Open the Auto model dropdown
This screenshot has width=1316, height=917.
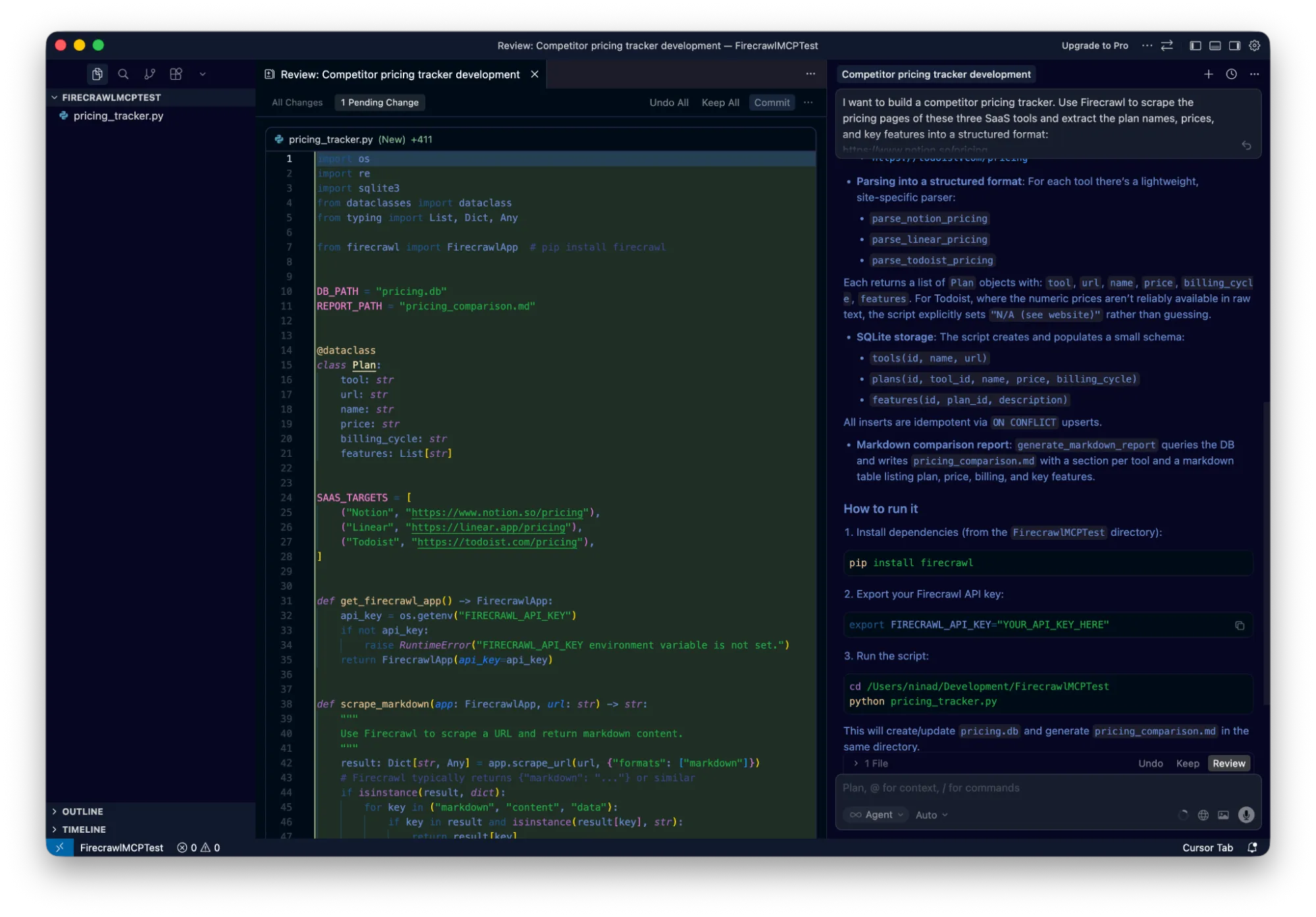click(x=931, y=815)
